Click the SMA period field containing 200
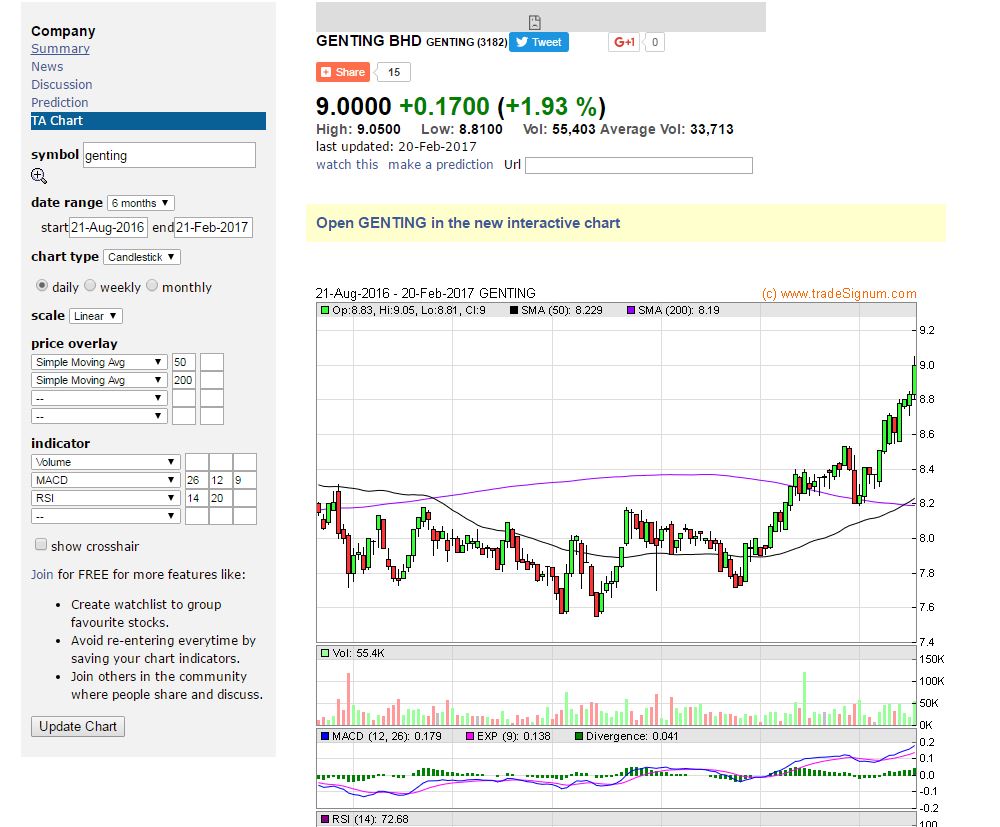Screen dimensions: 1000x827 click(184, 380)
